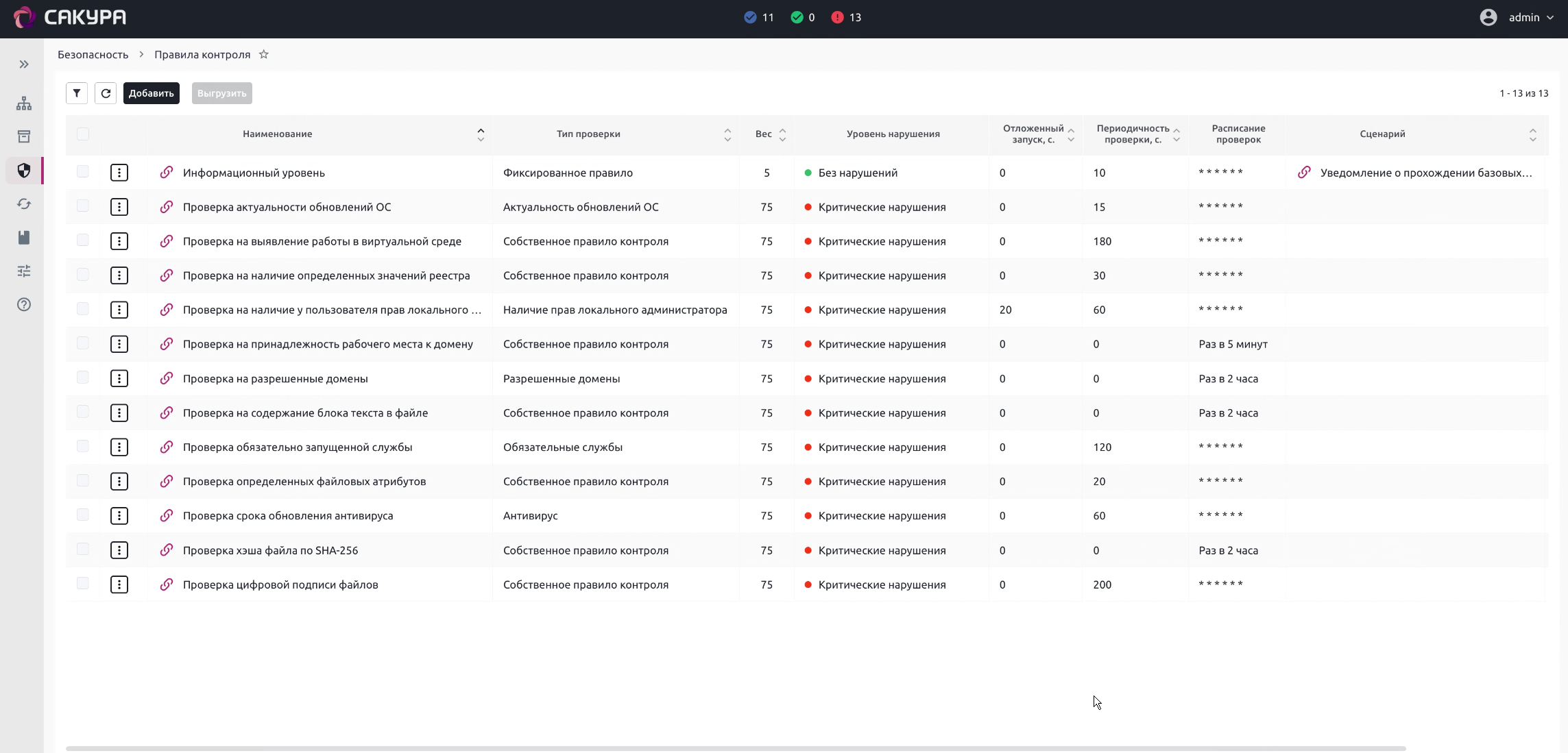Check the Проверка на разрешенные домены row
This screenshot has width=1568, height=753.
point(83,378)
